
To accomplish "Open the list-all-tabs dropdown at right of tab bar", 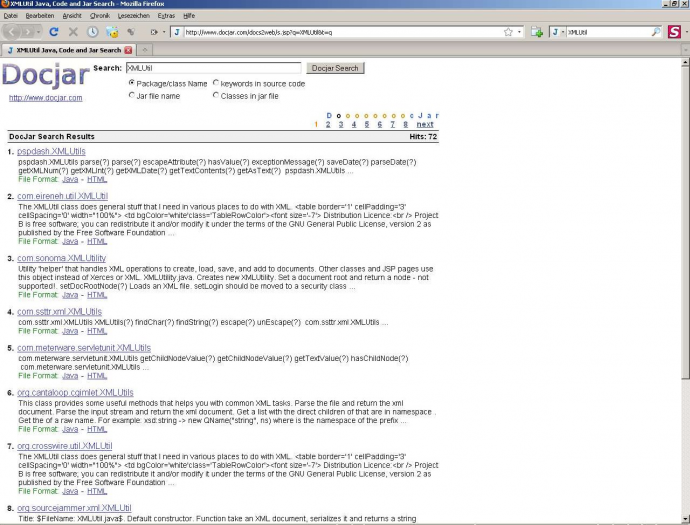I will (685, 50).
